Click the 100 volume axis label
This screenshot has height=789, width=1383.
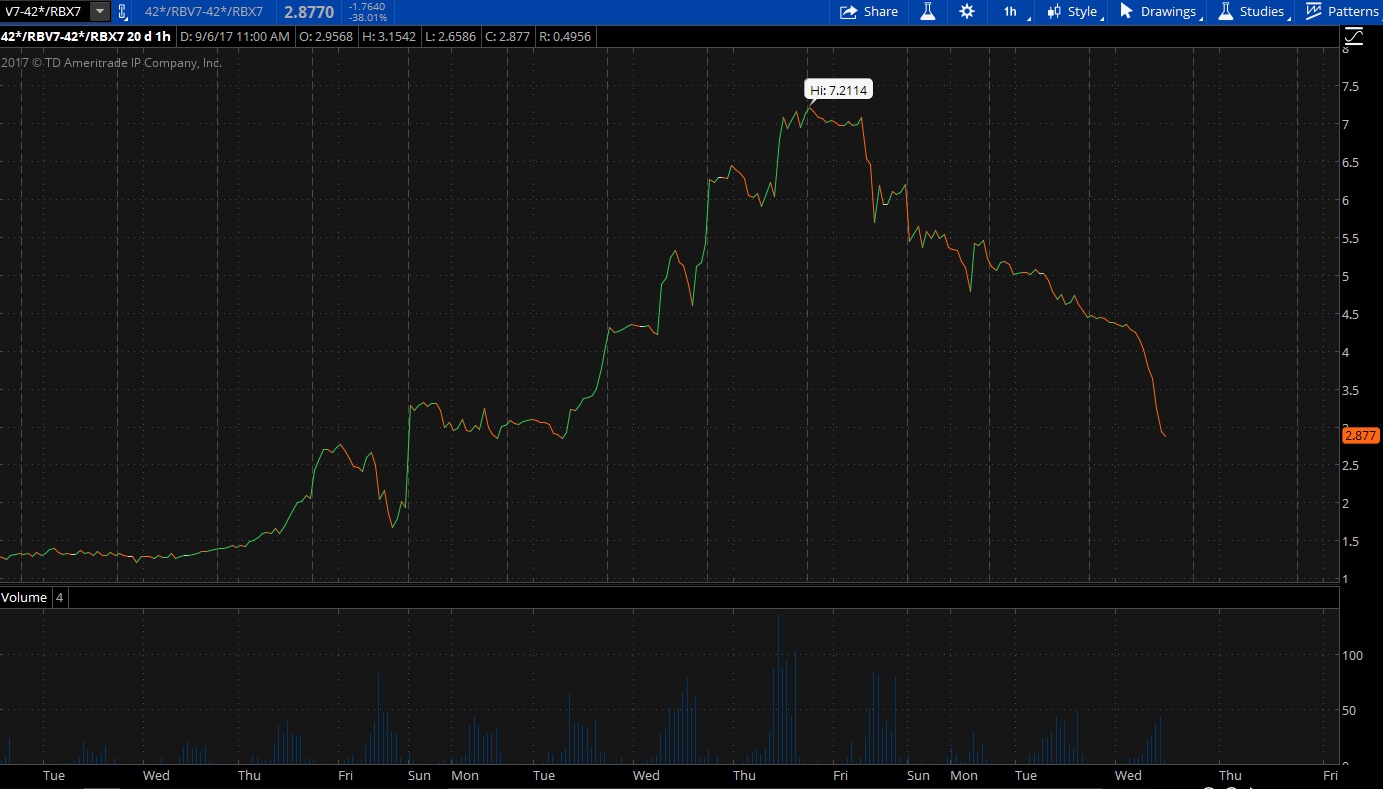click(x=1353, y=655)
